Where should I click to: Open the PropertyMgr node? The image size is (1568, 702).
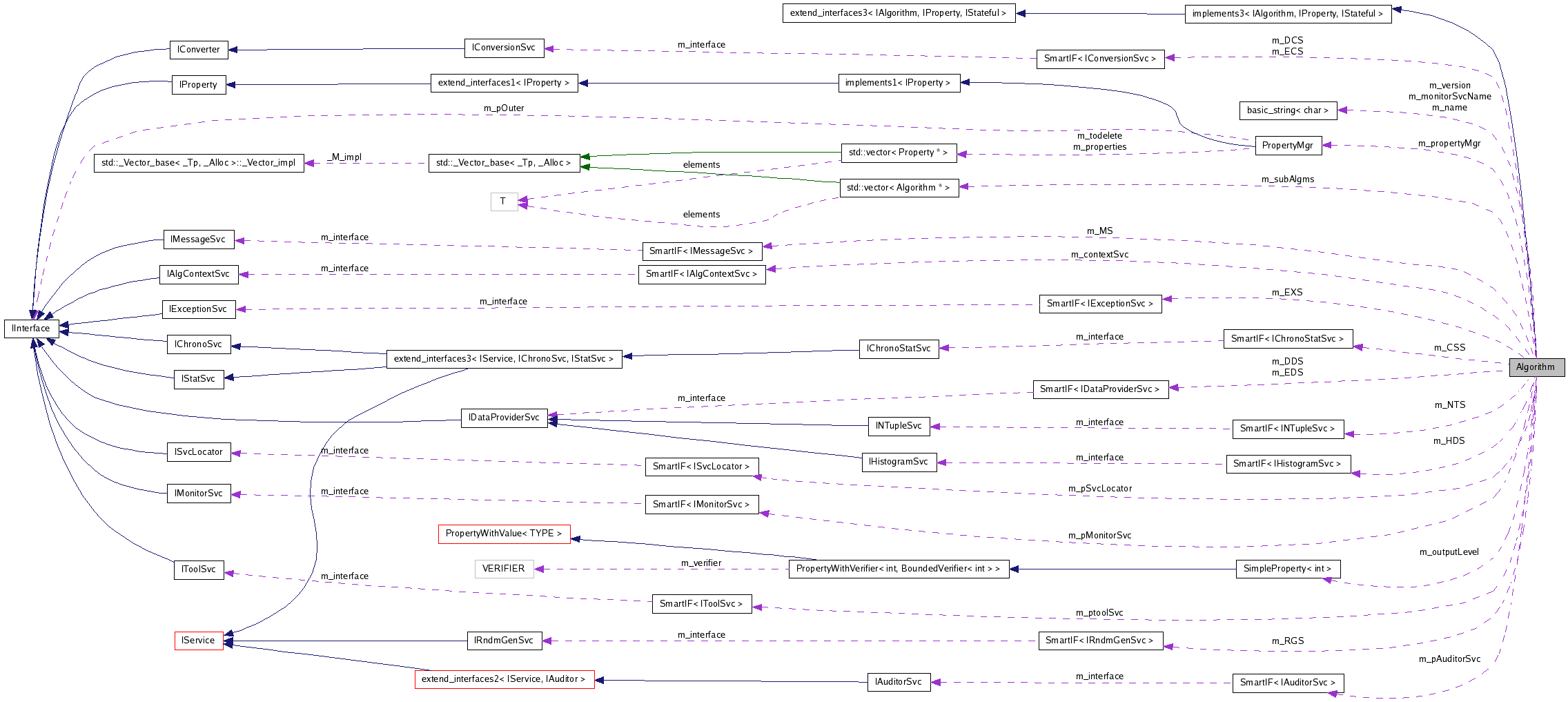coord(1287,145)
